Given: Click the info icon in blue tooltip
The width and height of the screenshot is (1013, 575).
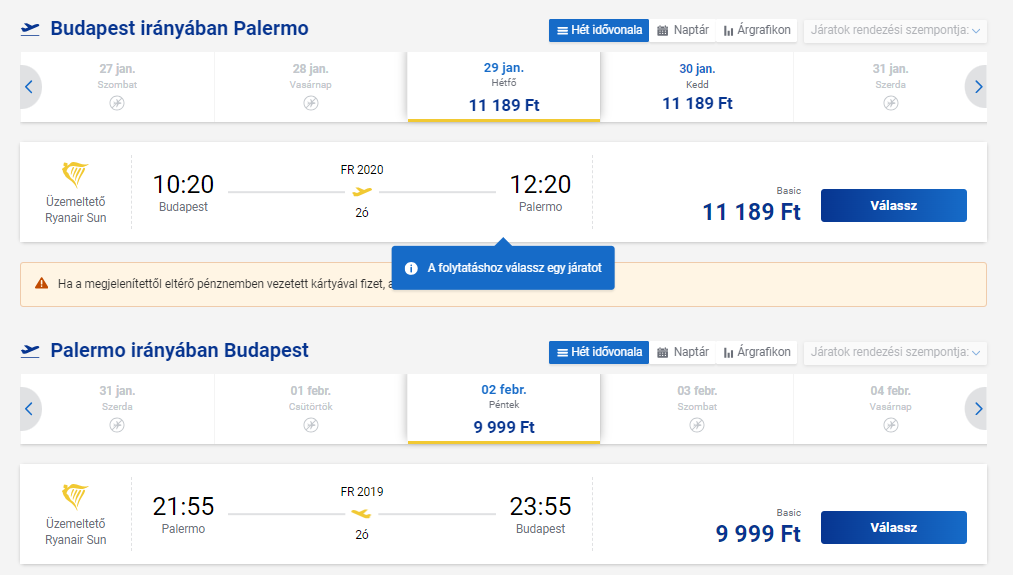Looking at the screenshot, I should point(411,268).
